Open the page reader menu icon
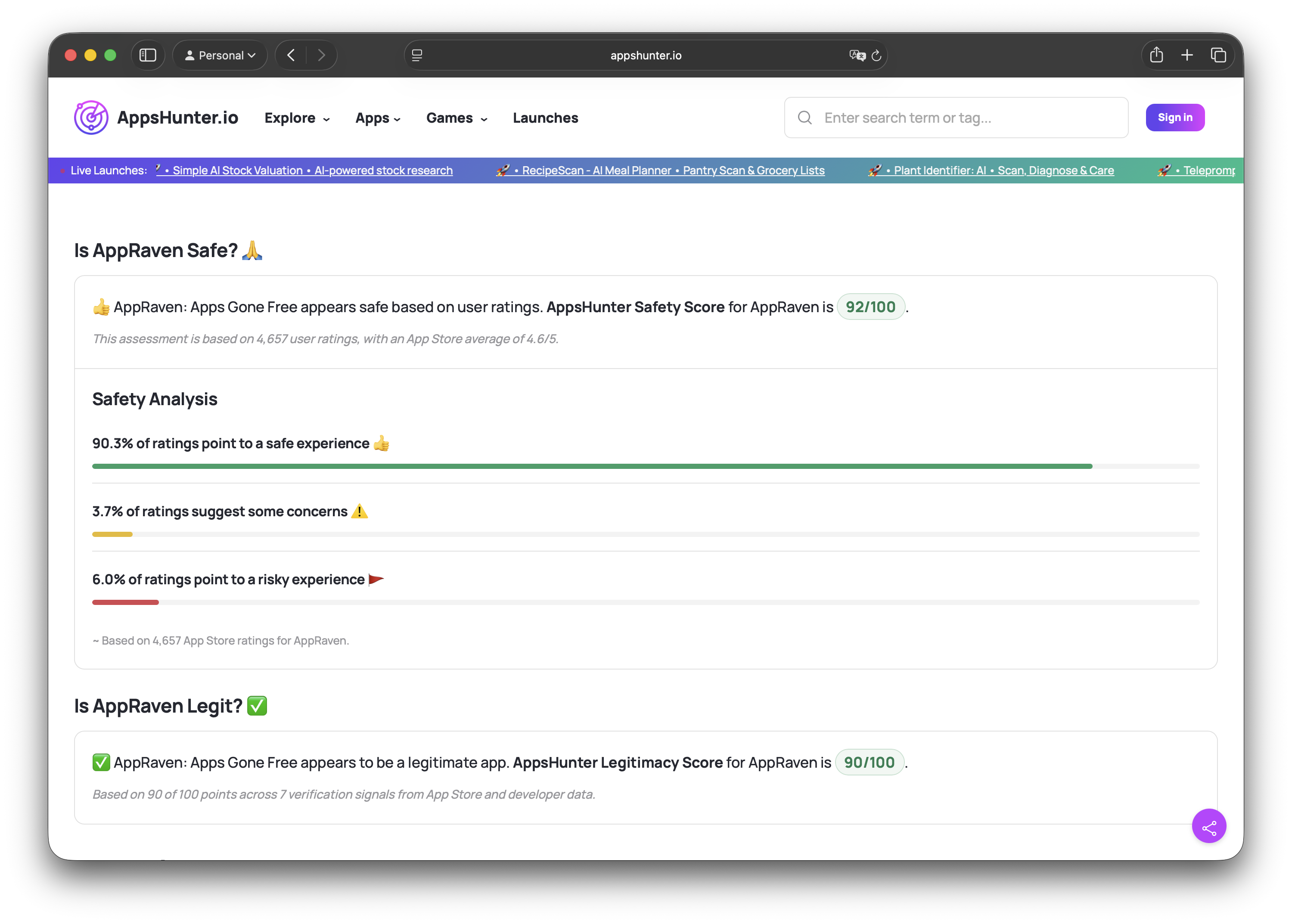Image resolution: width=1292 pixels, height=924 pixels. 417,55
